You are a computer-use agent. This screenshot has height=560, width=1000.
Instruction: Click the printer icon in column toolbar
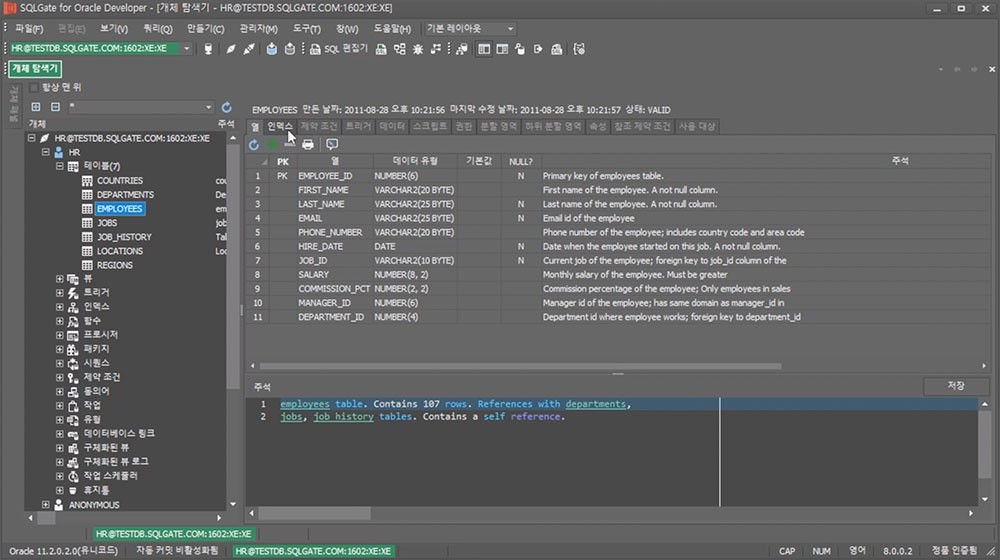point(308,145)
